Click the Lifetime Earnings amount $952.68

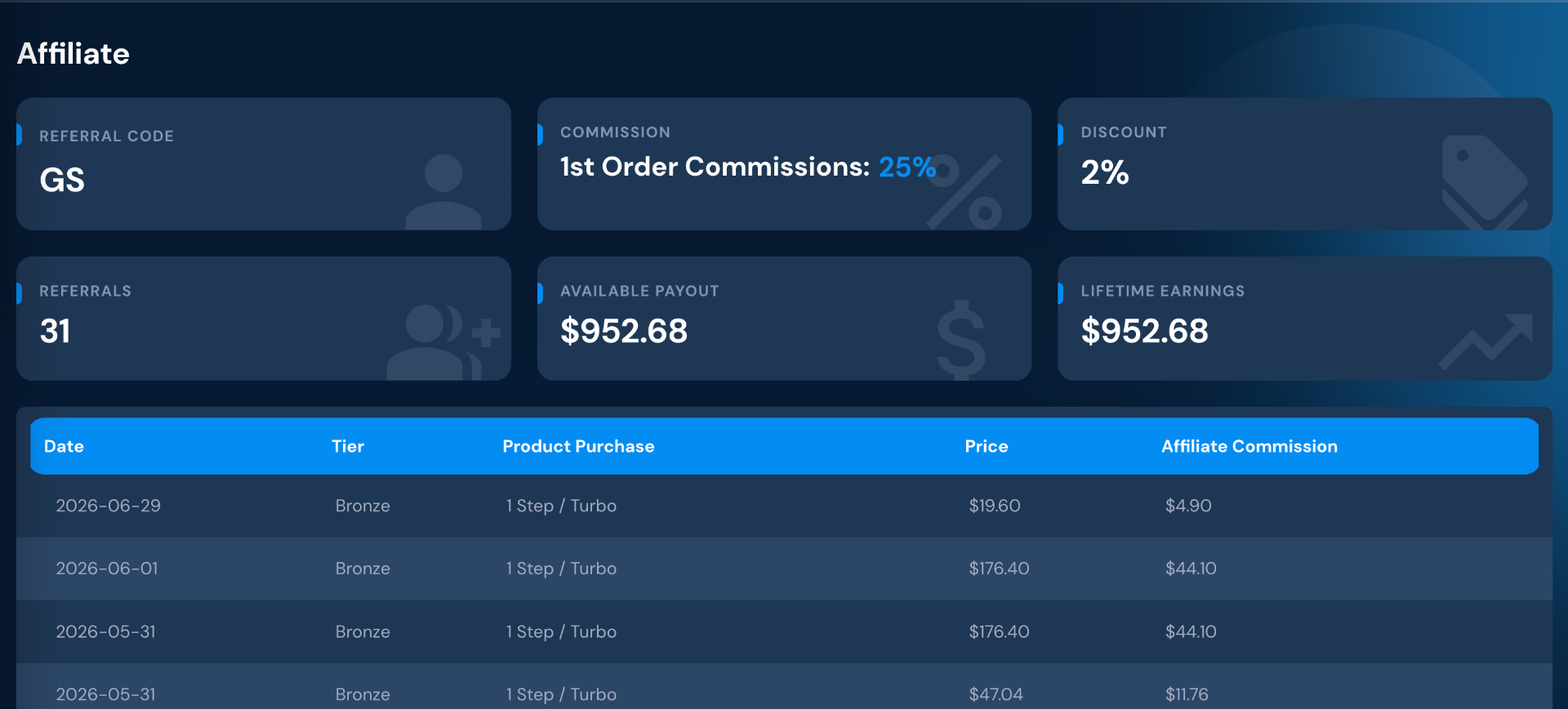coord(1145,331)
